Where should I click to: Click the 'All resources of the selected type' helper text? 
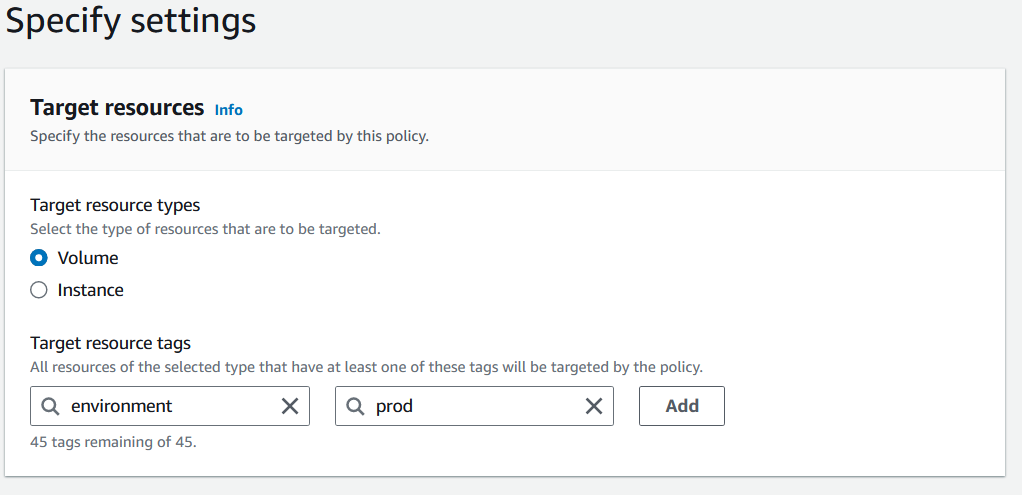(366, 367)
